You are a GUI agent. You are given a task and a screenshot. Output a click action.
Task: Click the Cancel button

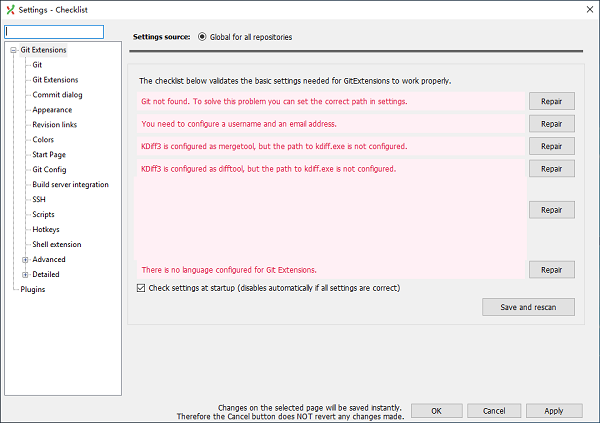[x=494, y=411]
